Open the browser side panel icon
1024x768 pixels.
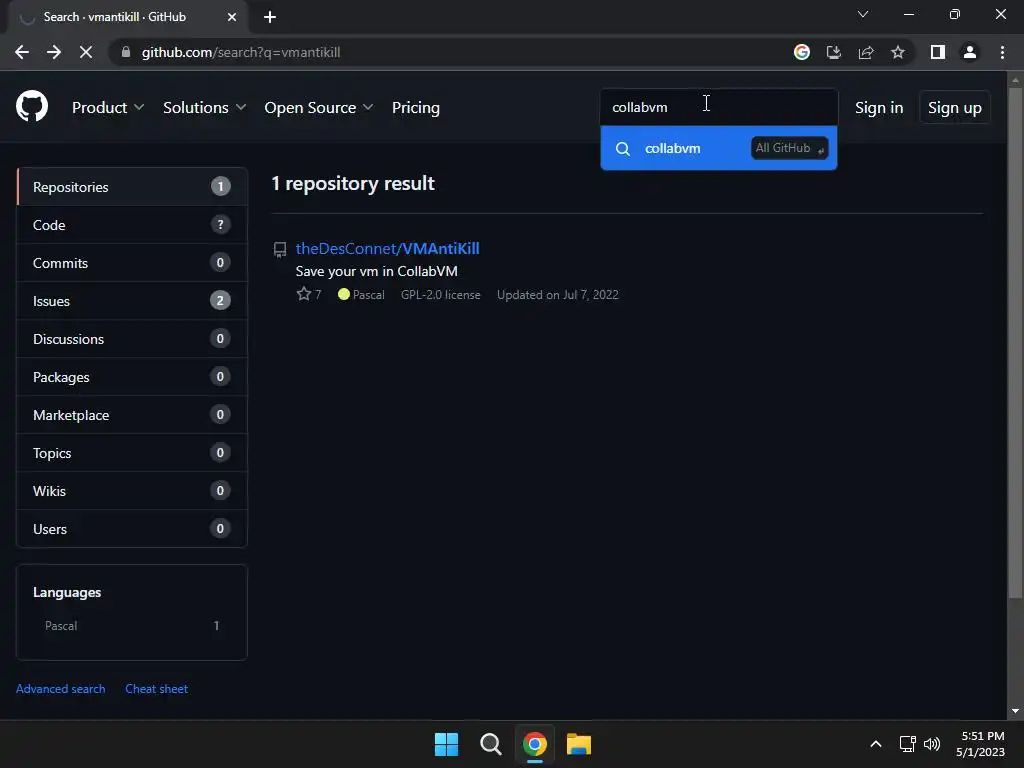point(938,52)
